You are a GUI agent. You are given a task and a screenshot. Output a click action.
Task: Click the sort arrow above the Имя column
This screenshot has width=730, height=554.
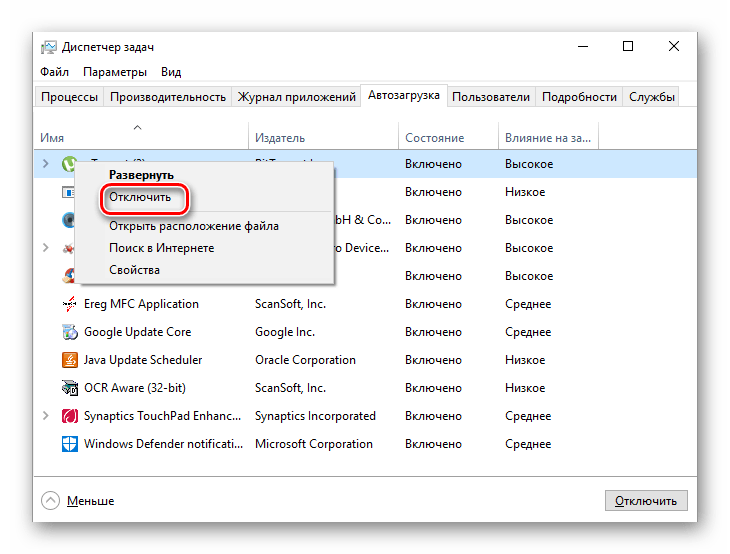(137, 127)
